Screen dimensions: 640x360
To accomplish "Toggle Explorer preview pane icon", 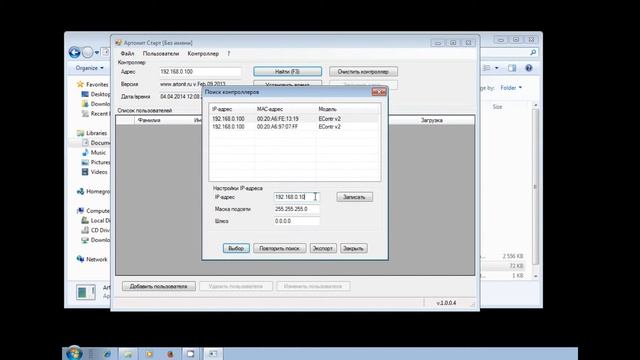I will (512, 68).
